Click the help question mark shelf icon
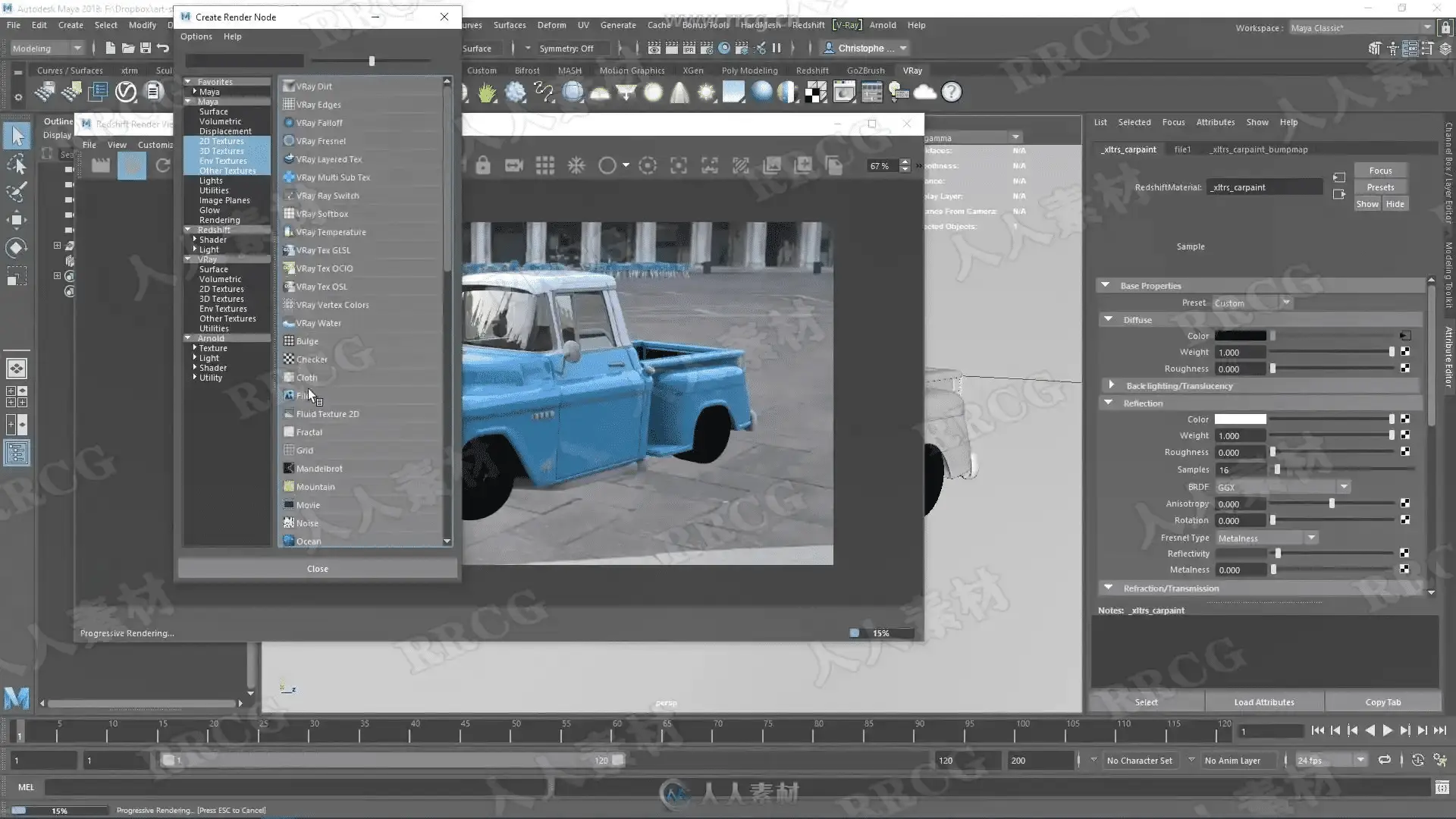 [x=952, y=93]
